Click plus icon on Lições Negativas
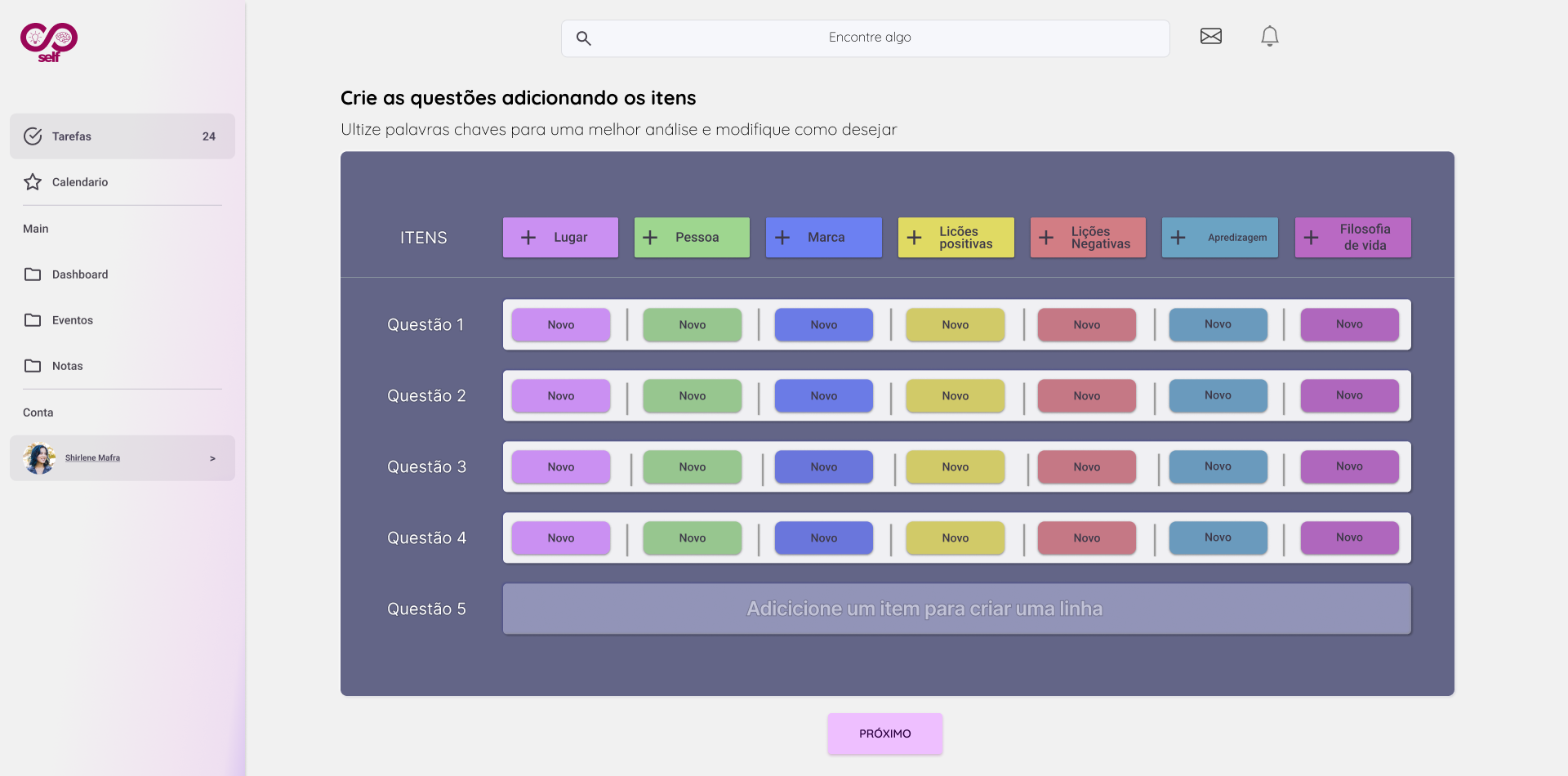The width and height of the screenshot is (1568, 776). (1046, 238)
